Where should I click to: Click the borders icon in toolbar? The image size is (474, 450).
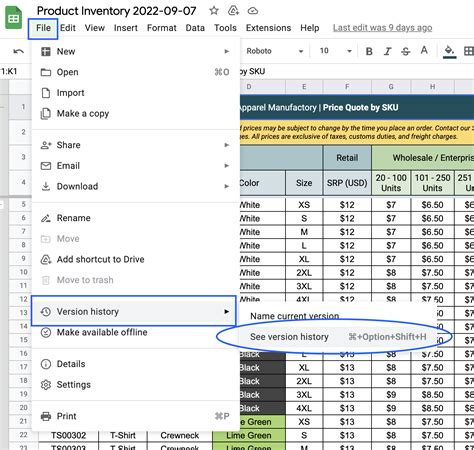tap(469, 51)
